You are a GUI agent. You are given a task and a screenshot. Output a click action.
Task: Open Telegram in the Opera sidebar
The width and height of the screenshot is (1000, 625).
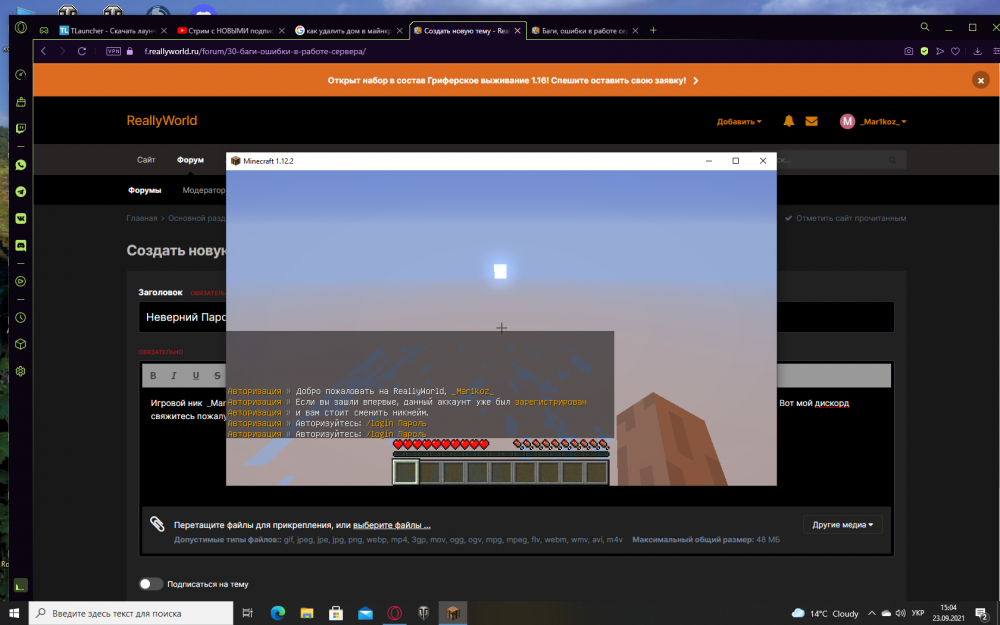(x=20, y=191)
